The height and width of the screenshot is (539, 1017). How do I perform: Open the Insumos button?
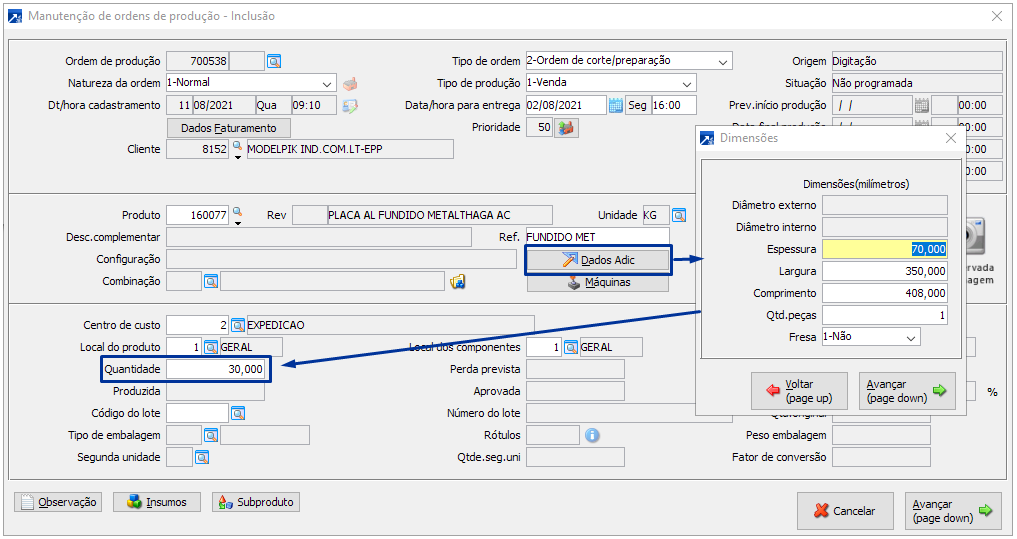coord(157,502)
